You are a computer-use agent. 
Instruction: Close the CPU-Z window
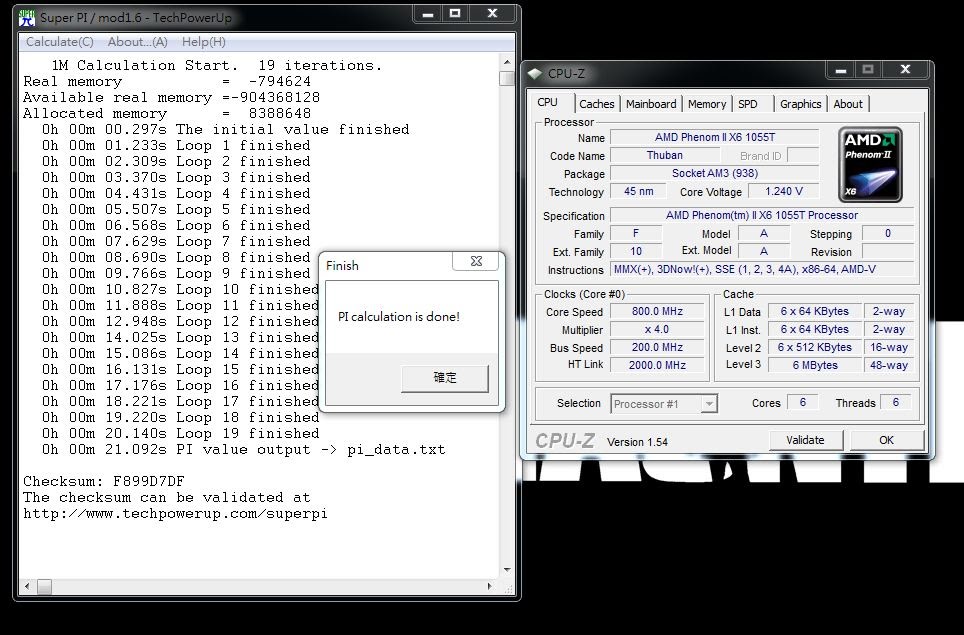coord(905,70)
